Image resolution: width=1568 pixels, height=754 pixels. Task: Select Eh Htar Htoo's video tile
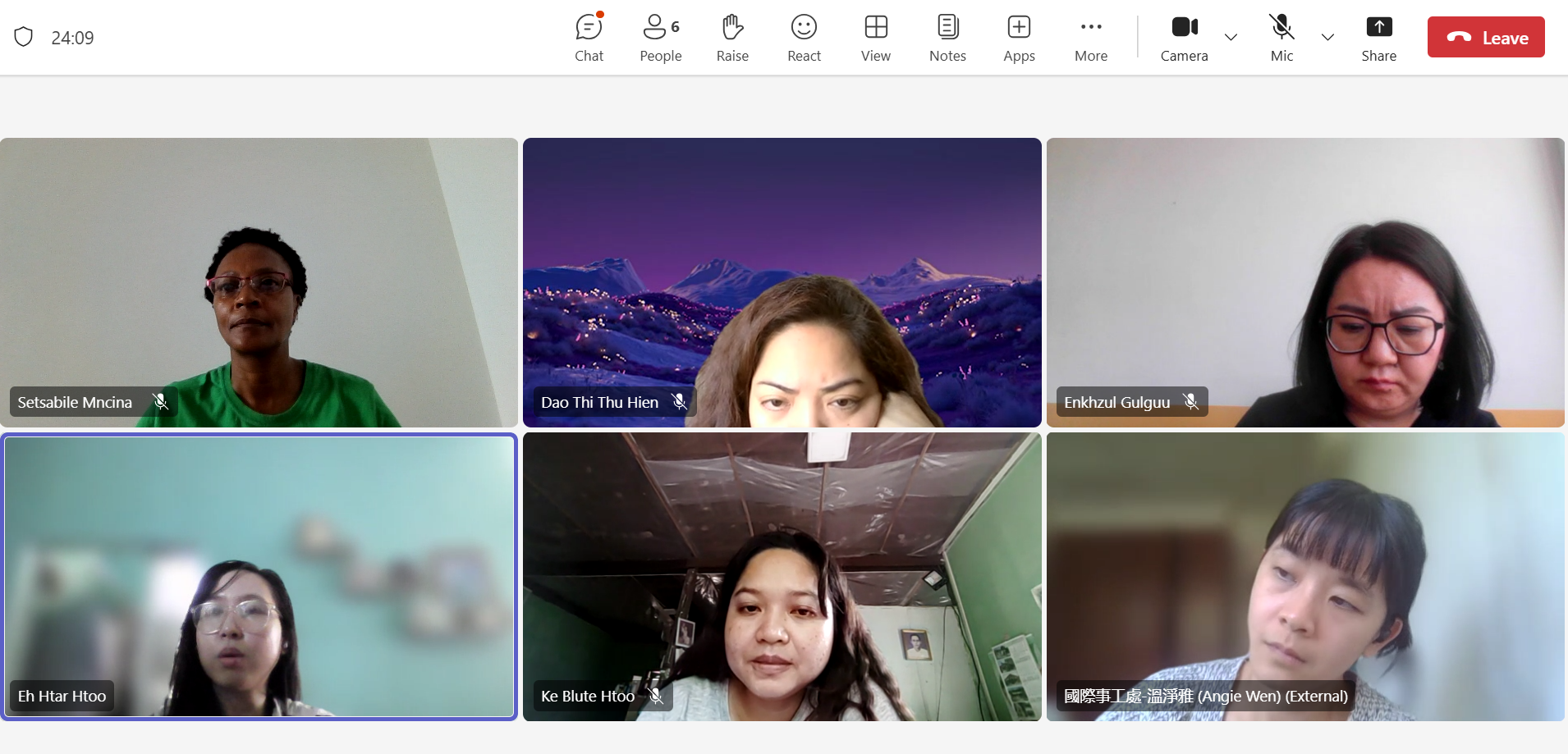[x=259, y=577]
